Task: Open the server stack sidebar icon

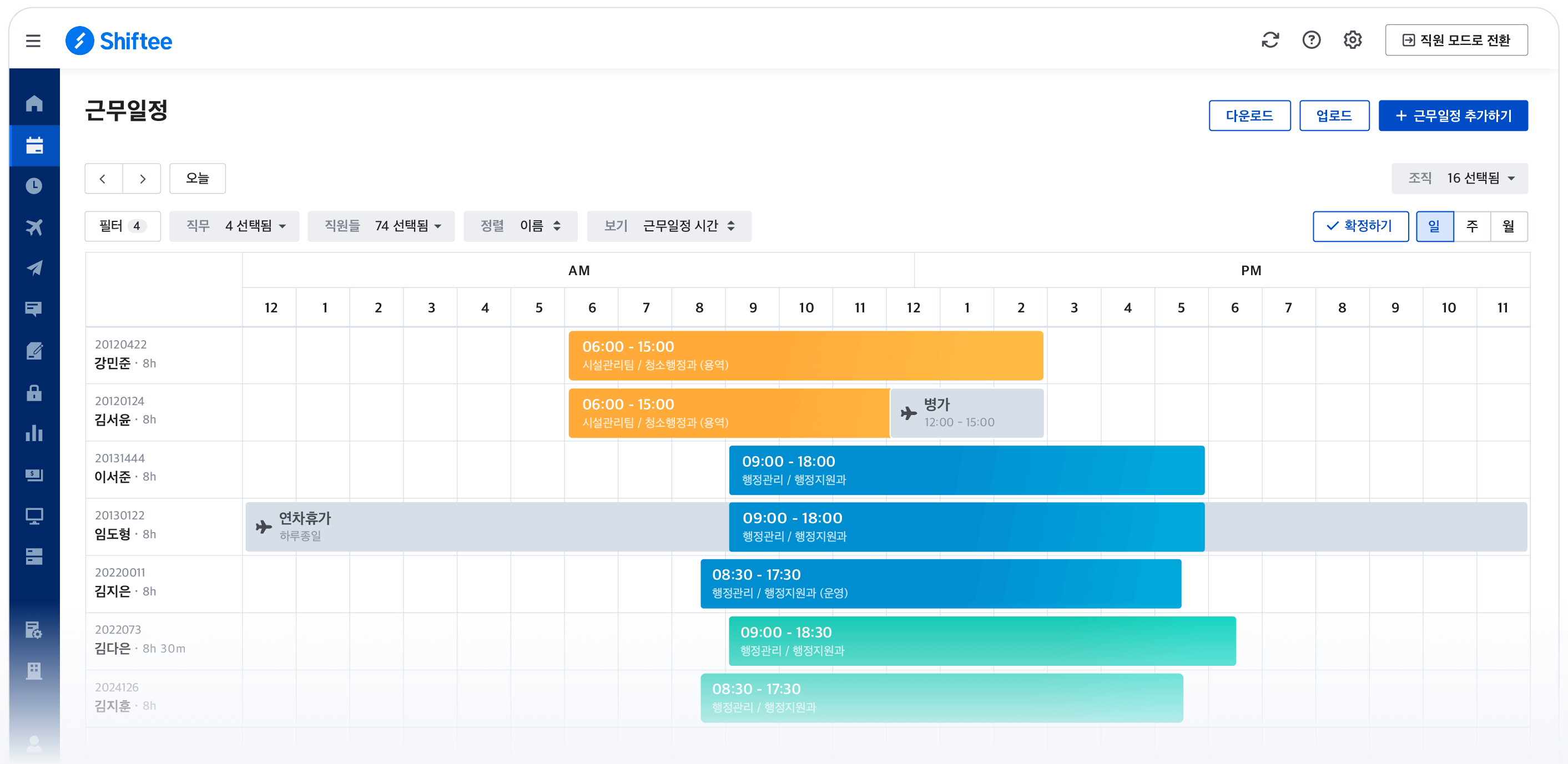Action: pos(34,556)
